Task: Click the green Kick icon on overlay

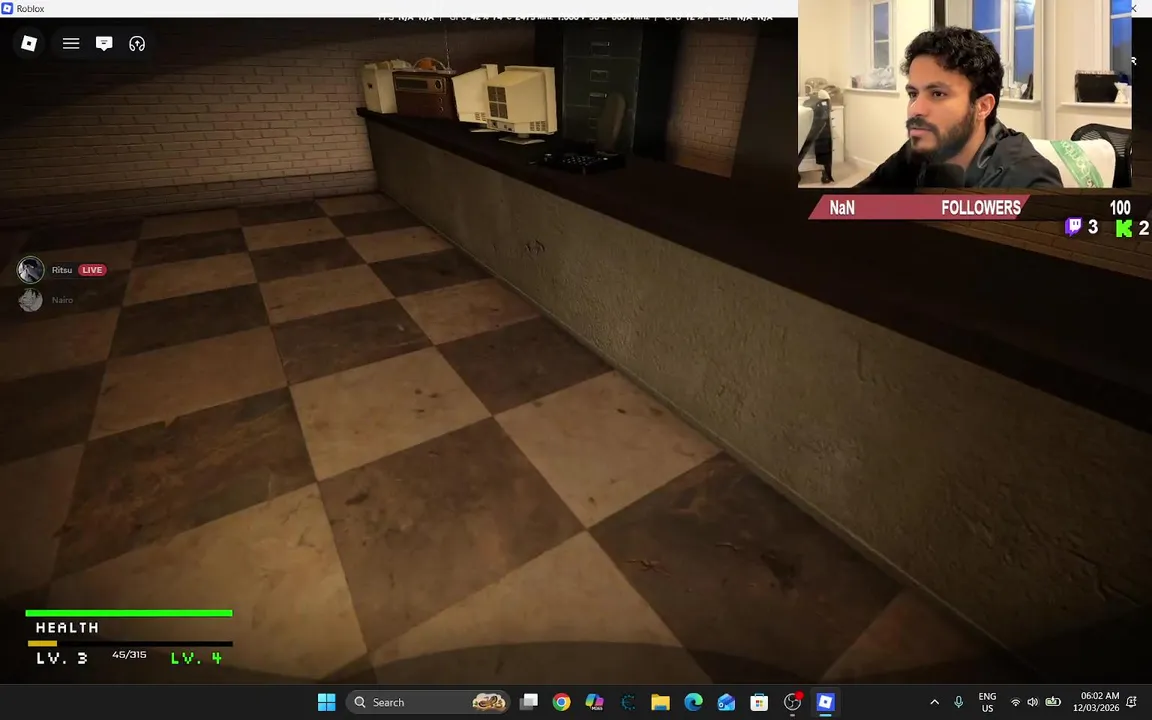Action: (x=1123, y=228)
